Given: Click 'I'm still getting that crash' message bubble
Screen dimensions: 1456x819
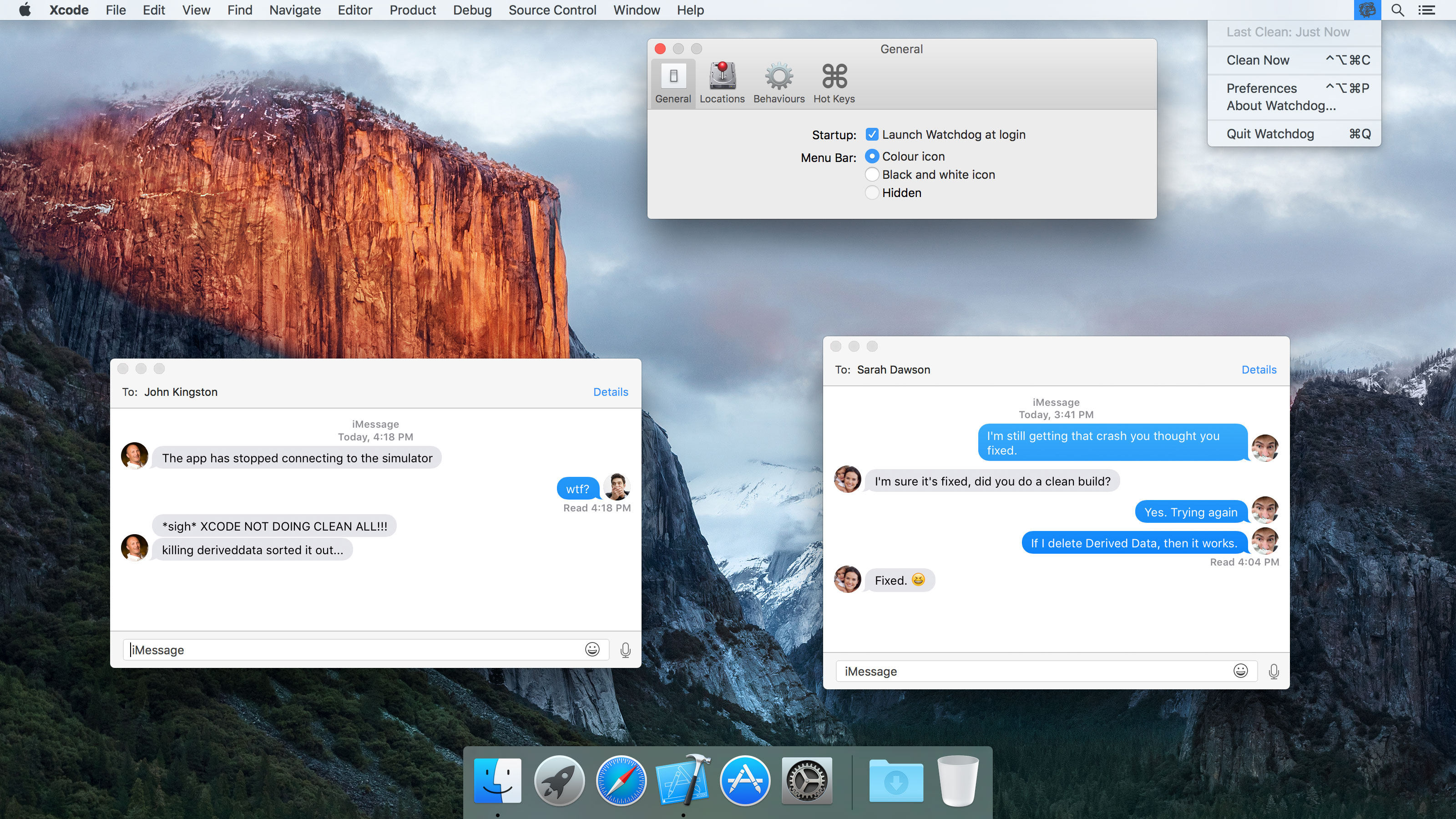Looking at the screenshot, I should pos(1112,443).
